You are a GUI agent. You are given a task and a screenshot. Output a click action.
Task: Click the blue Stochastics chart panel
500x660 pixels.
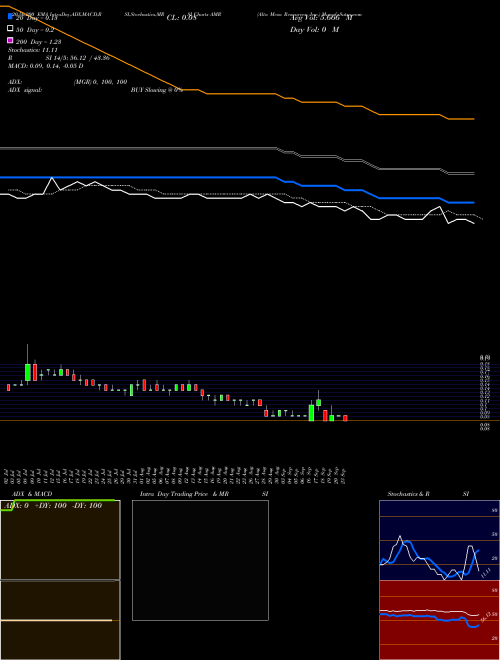[439, 540]
